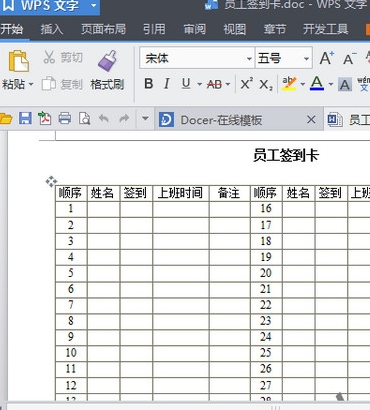The height and width of the screenshot is (410, 370).
Task: Click the row number 10 cell
Action: (x=71, y=353)
